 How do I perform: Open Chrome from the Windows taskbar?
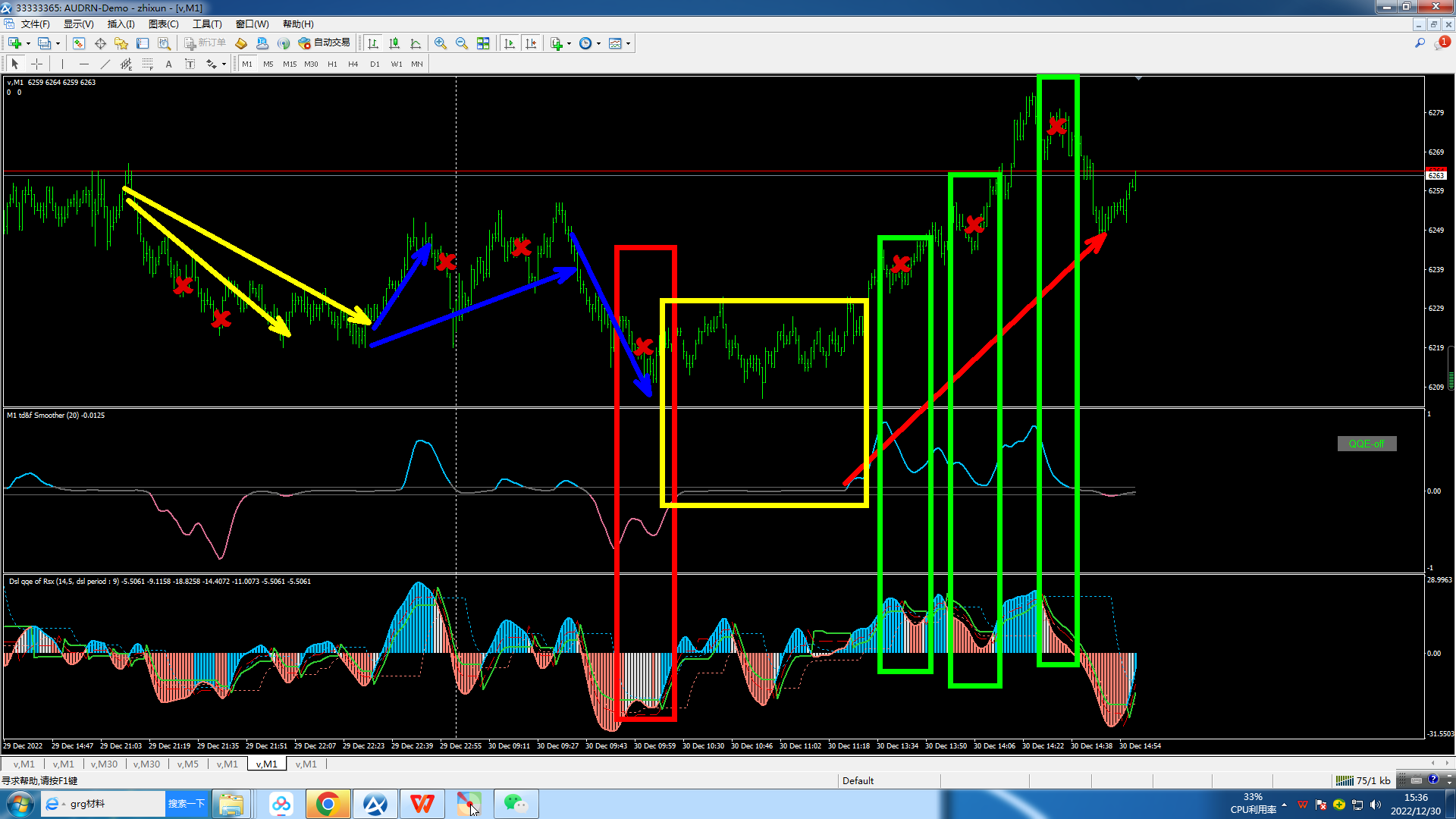[328, 804]
